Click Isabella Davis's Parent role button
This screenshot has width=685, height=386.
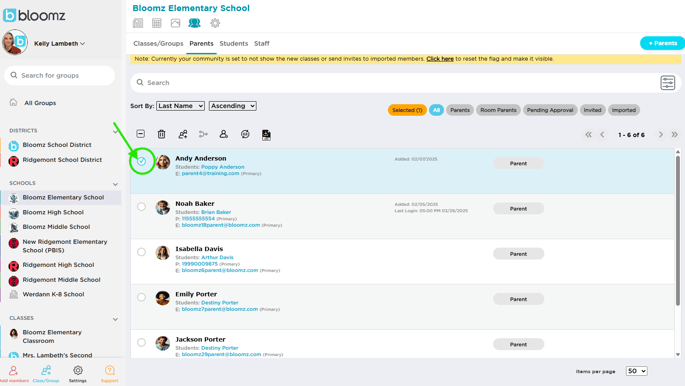click(x=519, y=254)
